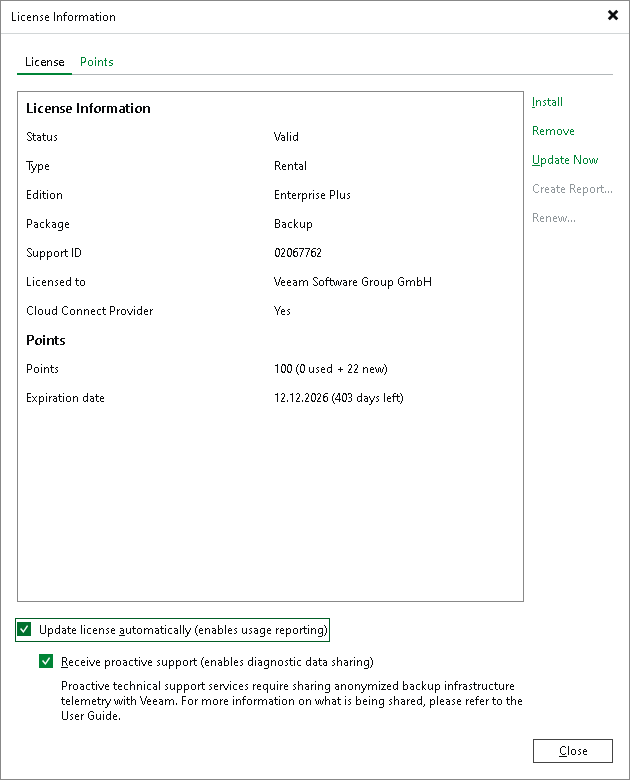Click the Install license link
This screenshot has width=630, height=780.
tap(547, 102)
